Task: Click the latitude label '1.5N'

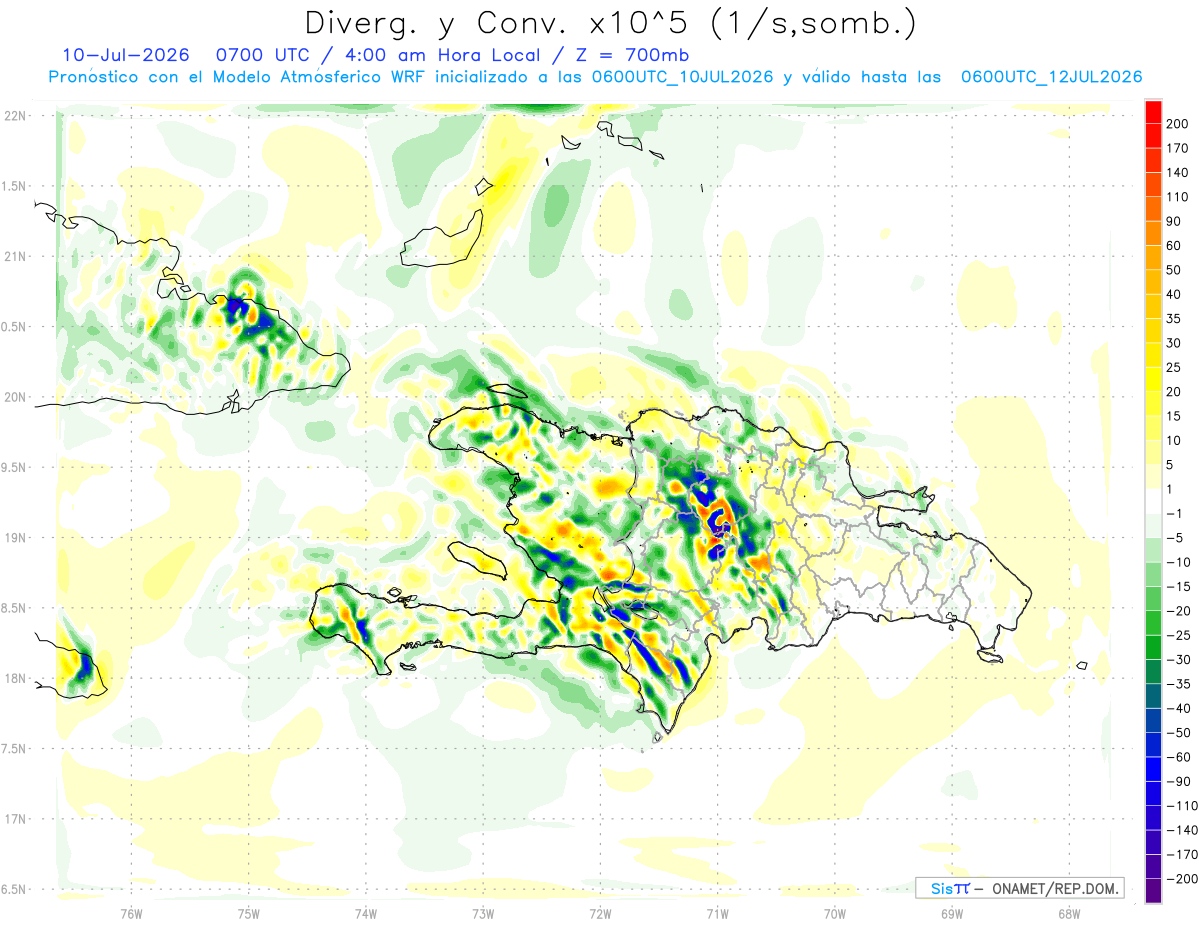Action: [x=13, y=186]
